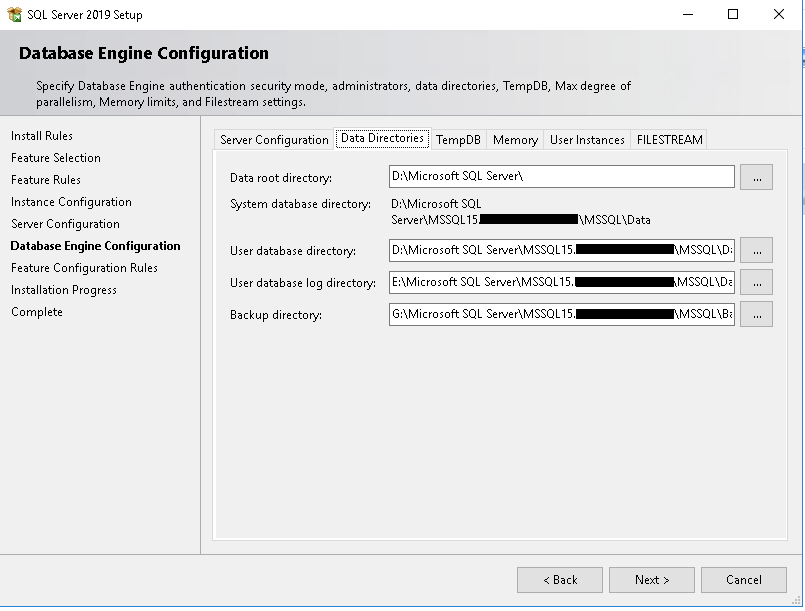Browse for the User database directory

pos(756,250)
